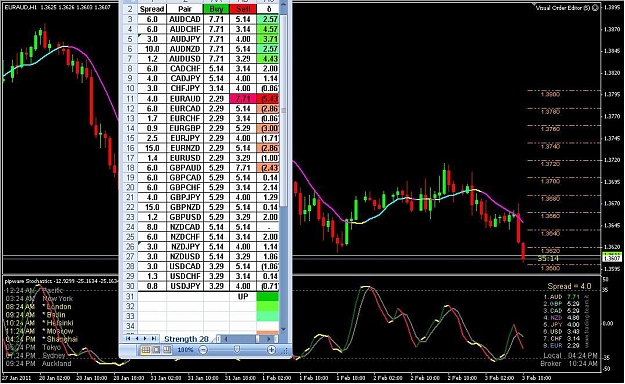625x384 pixels.
Task: Click the highlighted 7.71 sell cell in EURAUD row
Action: (x=243, y=98)
